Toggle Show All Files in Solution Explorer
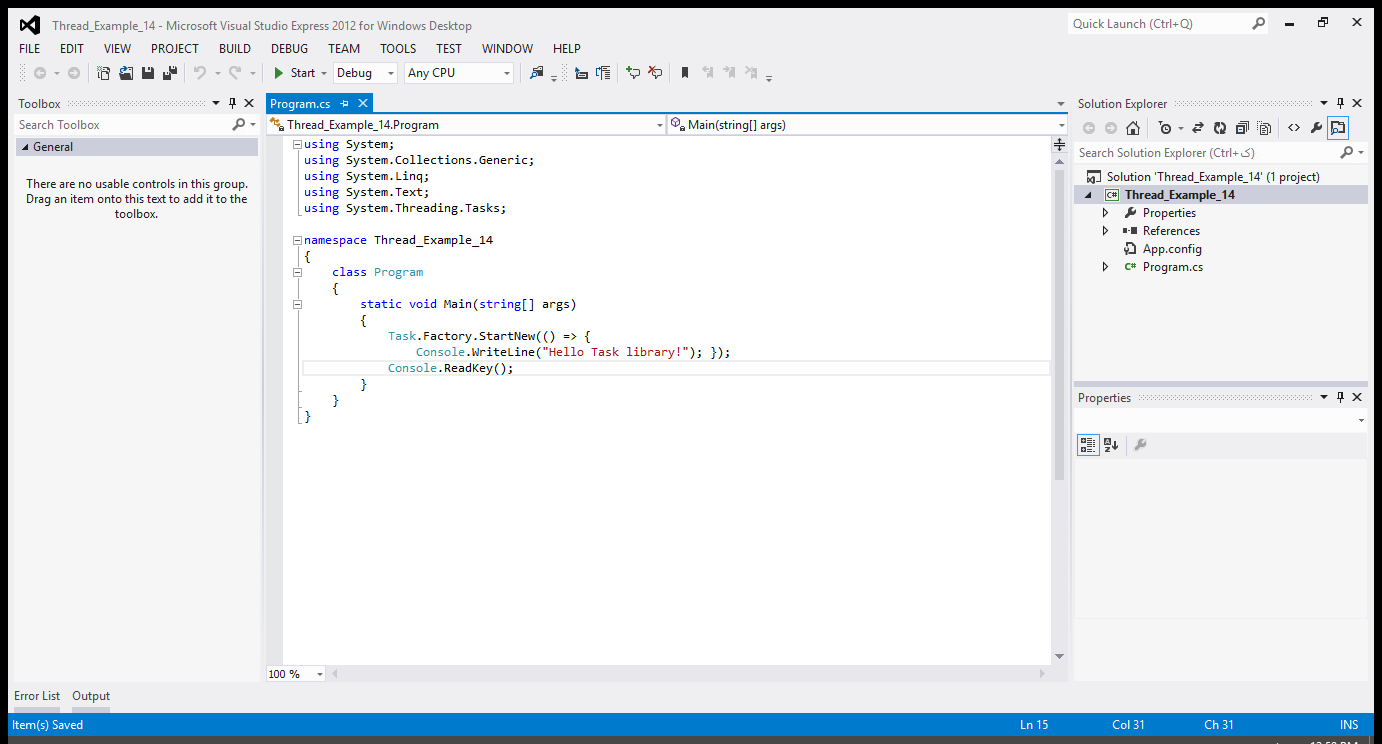Image resolution: width=1382 pixels, height=744 pixels. pyautogui.click(x=1264, y=128)
